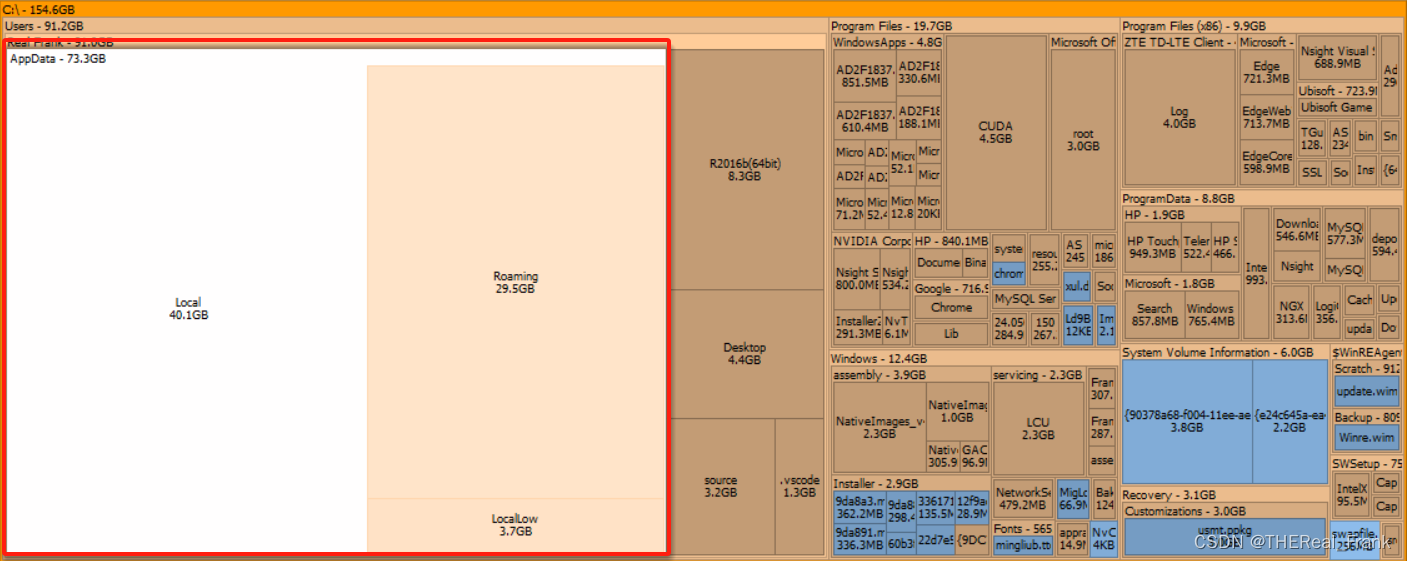Image resolution: width=1407 pixels, height=561 pixels.
Task: Open the LCU 2.3GB block
Action: (1038, 428)
